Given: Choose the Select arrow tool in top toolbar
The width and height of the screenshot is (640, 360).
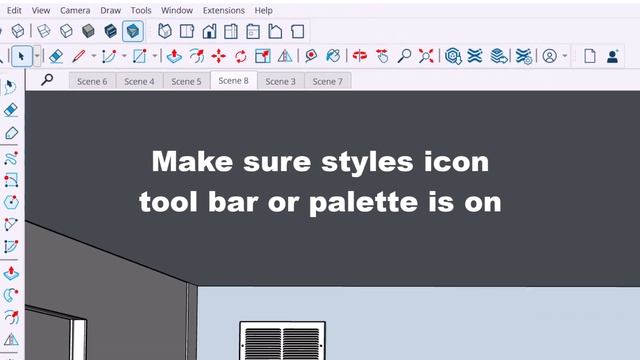Looking at the screenshot, I should [22, 56].
